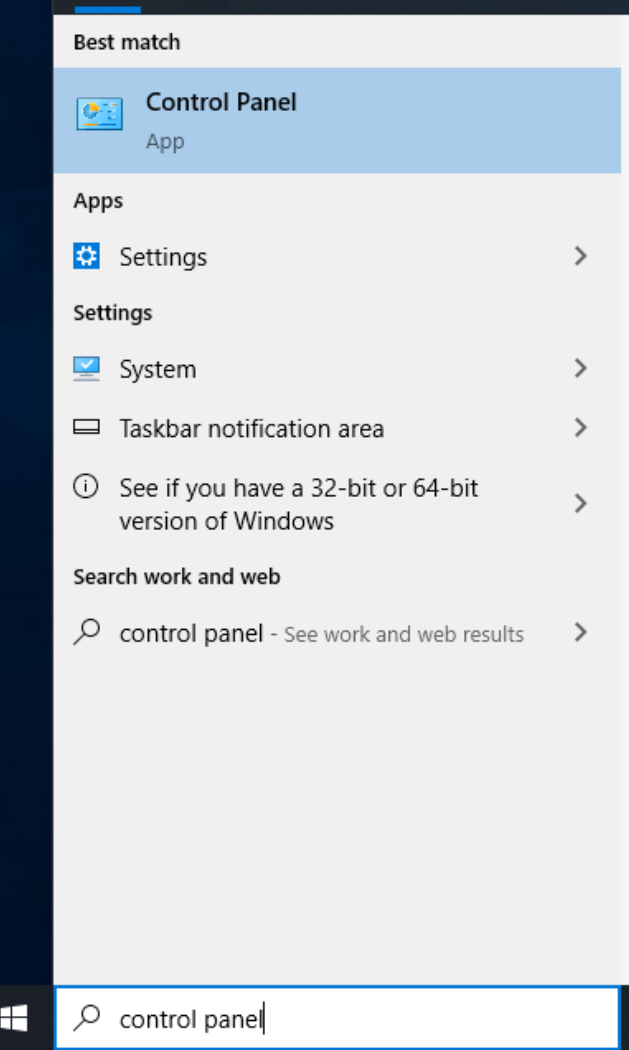
Task: Click into the control panel search field
Action: (337, 1019)
